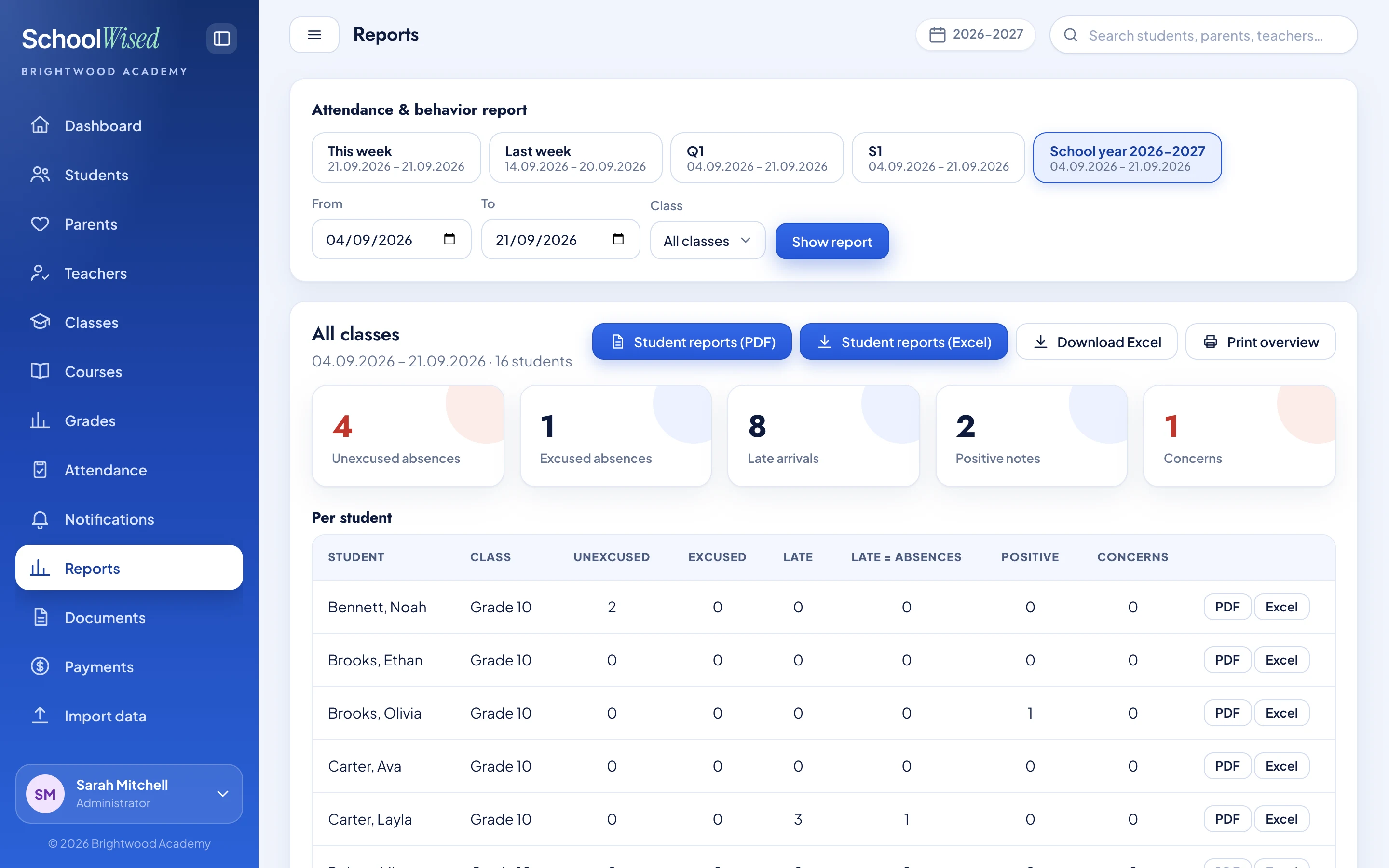This screenshot has width=1389, height=868.
Task: Click the Teachers person-check icon
Action: [x=40, y=272]
